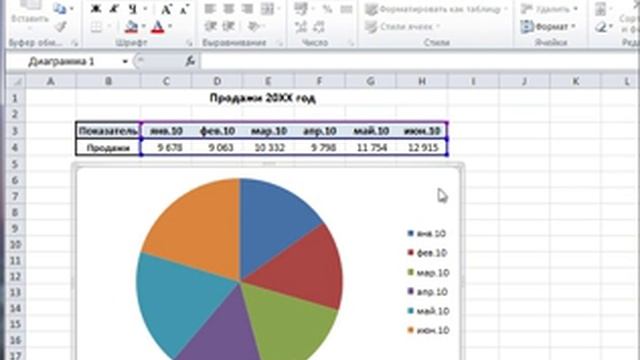Click the 'Продажи' cell in row 4

[108, 147]
